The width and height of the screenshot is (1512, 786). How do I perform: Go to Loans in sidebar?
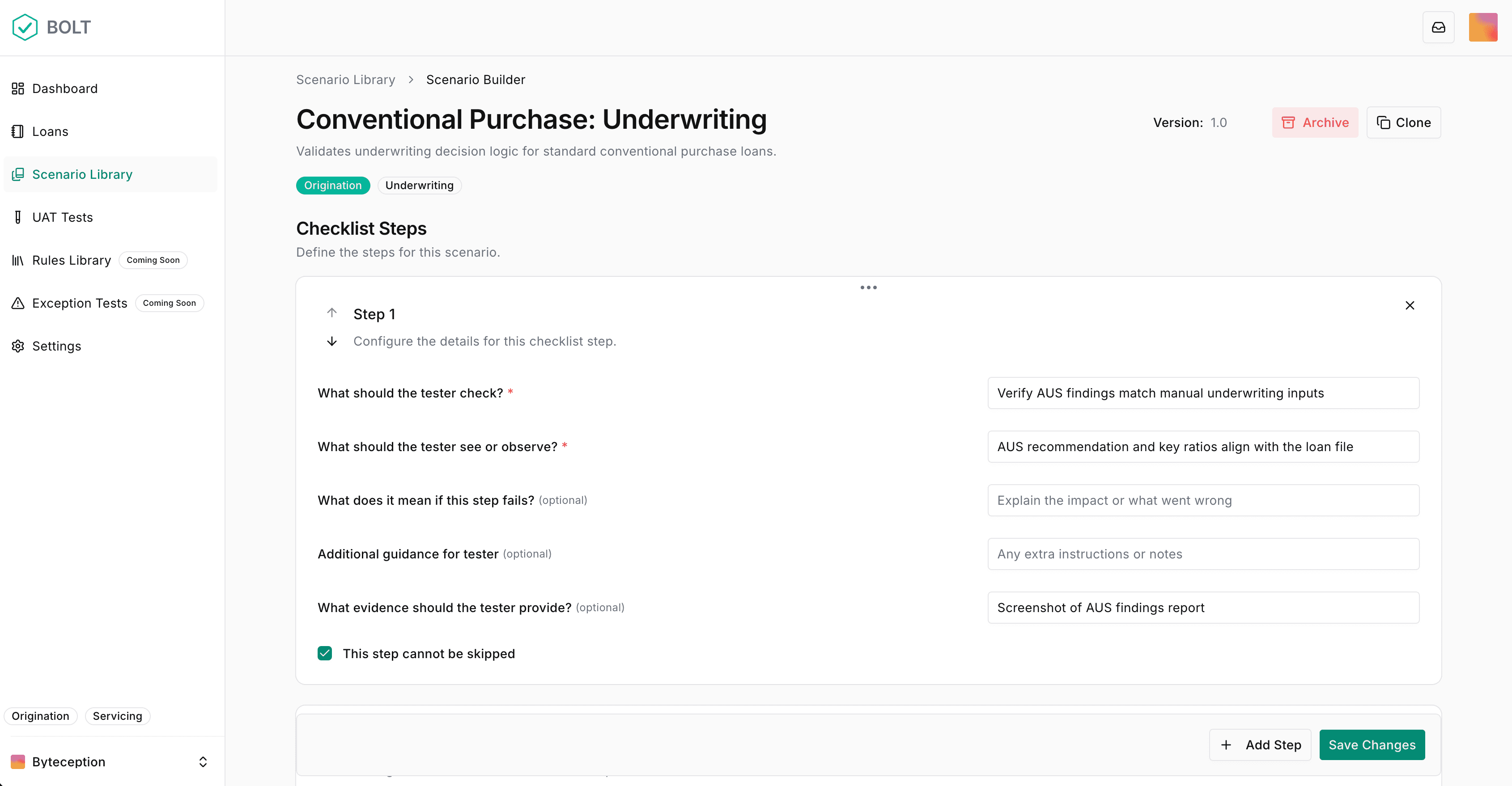[110, 131]
